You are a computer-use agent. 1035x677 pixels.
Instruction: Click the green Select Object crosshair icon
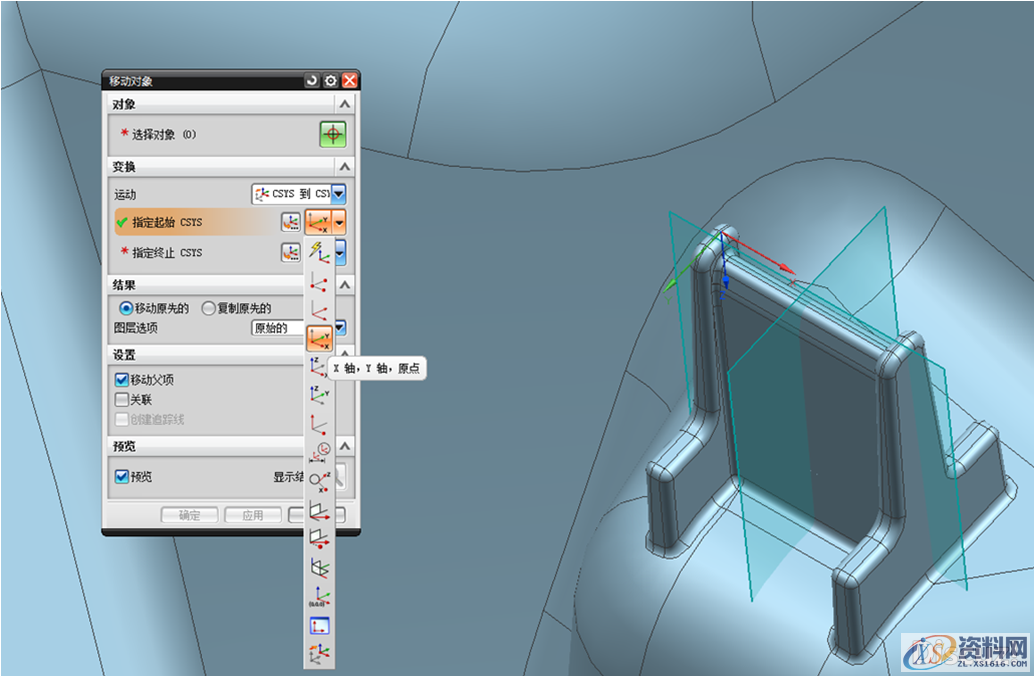click(332, 133)
